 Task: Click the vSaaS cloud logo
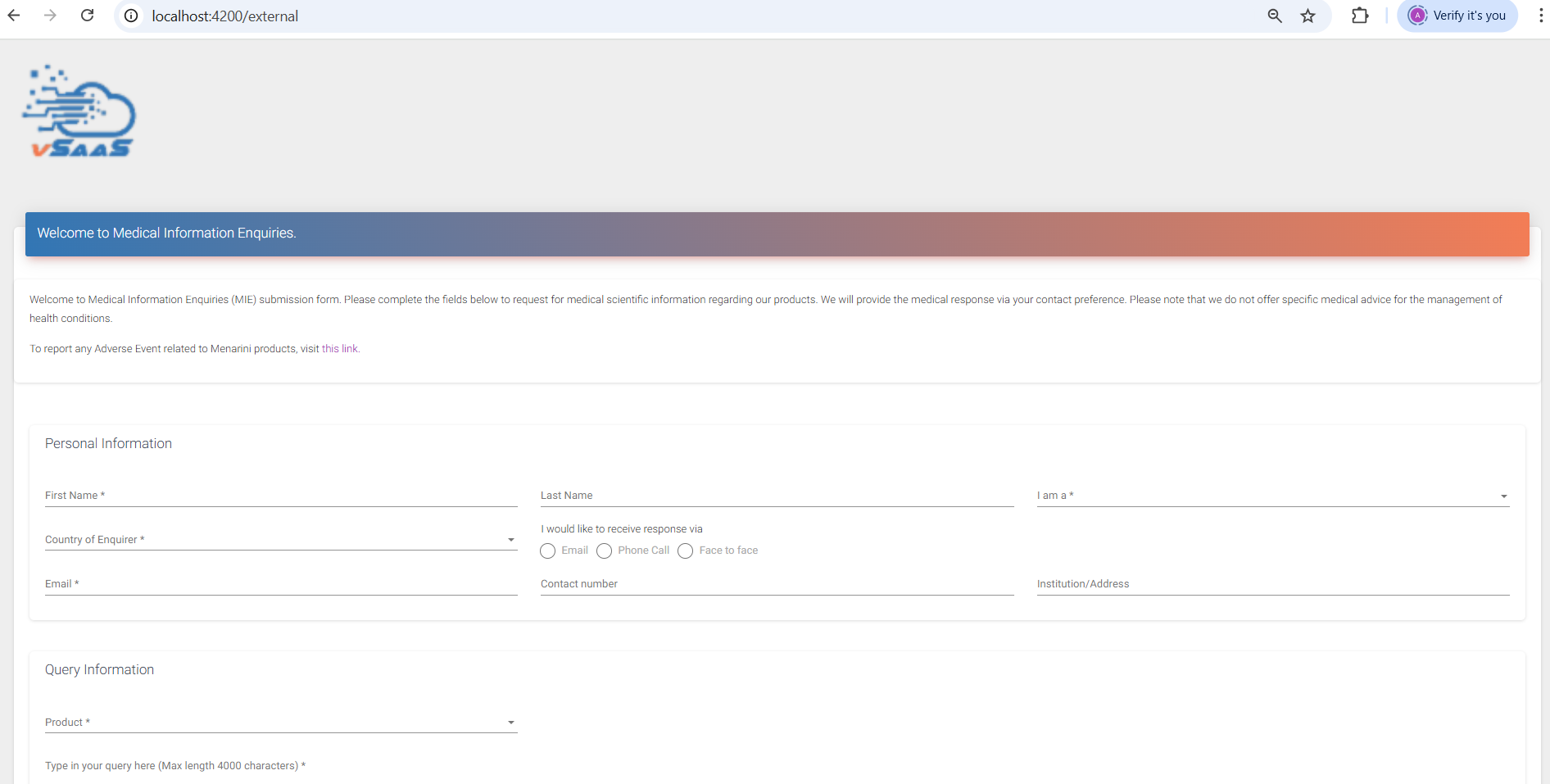80,111
